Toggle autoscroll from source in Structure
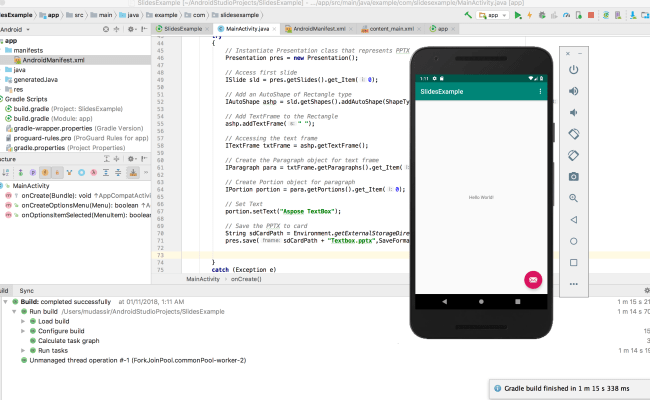The height and width of the screenshot is (400, 650). click(x=133, y=172)
